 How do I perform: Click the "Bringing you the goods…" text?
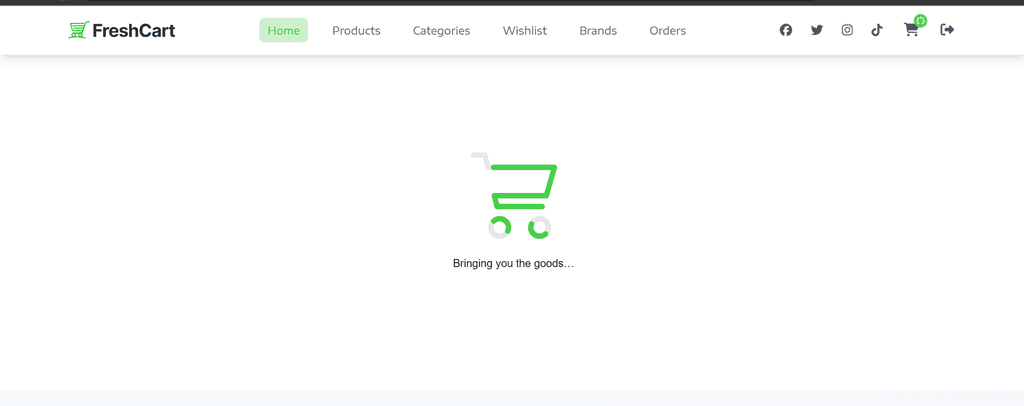[x=513, y=264]
